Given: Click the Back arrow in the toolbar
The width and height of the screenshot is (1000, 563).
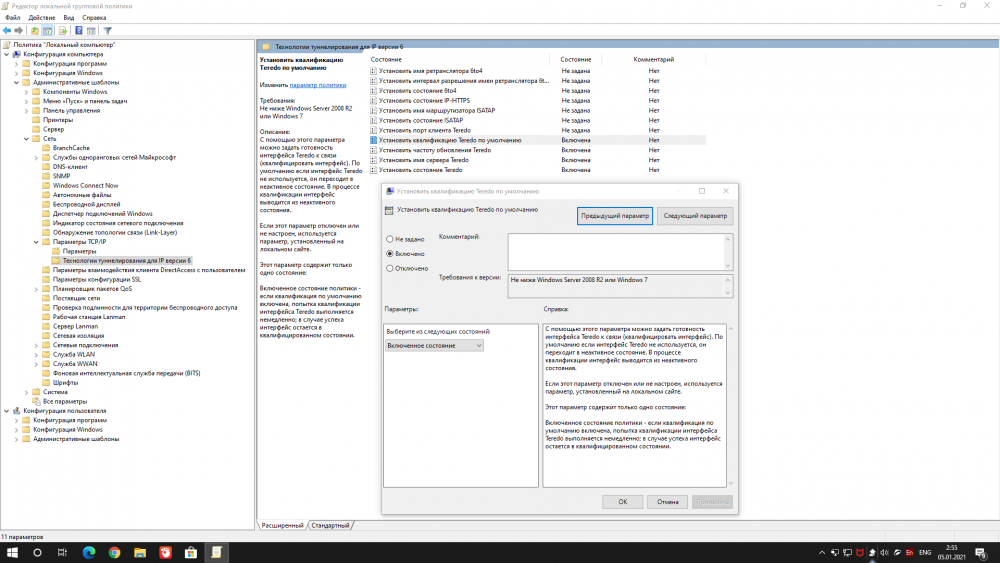Looking at the screenshot, I should [x=7, y=31].
